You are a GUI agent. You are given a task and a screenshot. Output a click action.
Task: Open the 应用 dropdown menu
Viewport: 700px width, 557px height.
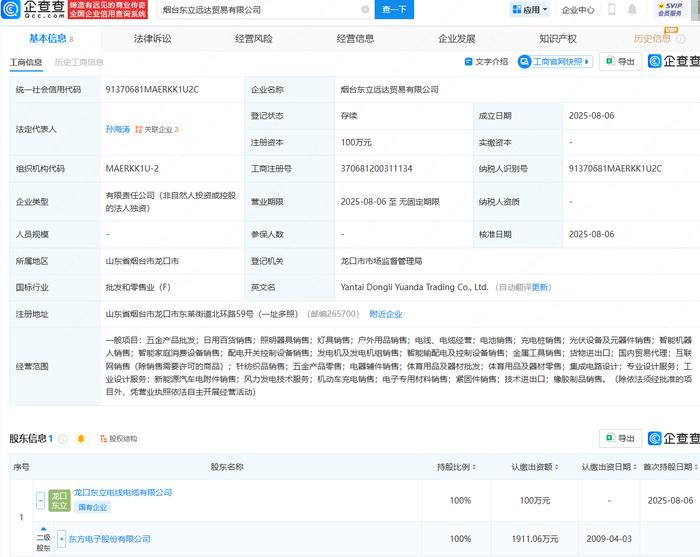tap(530, 9)
